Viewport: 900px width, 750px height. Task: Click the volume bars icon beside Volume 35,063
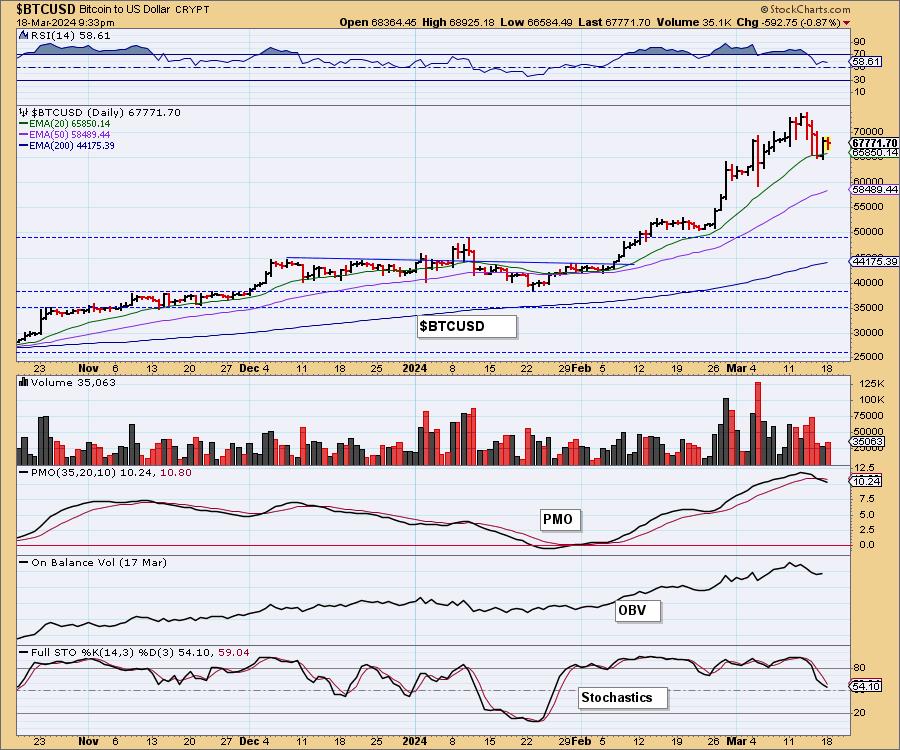pyautogui.click(x=24, y=382)
